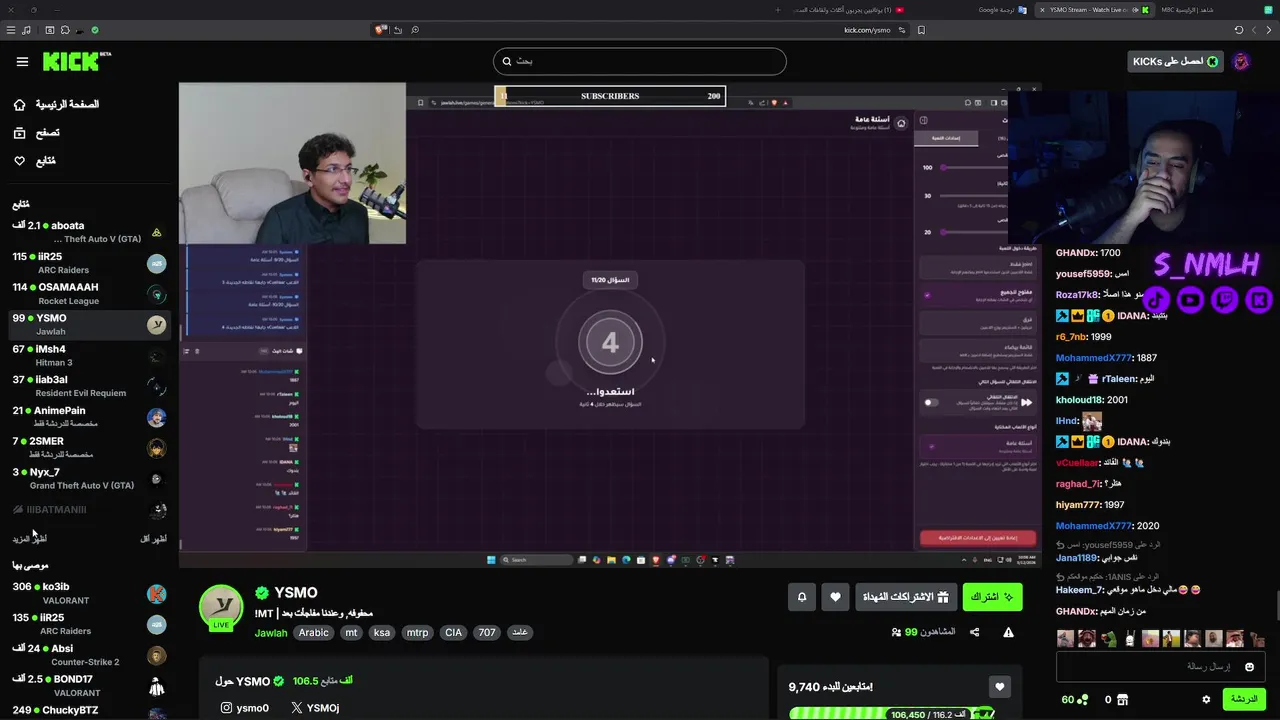1280x720 pixels.
Task: Open the hamburger menu beside the Kick logo
Action: [22, 62]
